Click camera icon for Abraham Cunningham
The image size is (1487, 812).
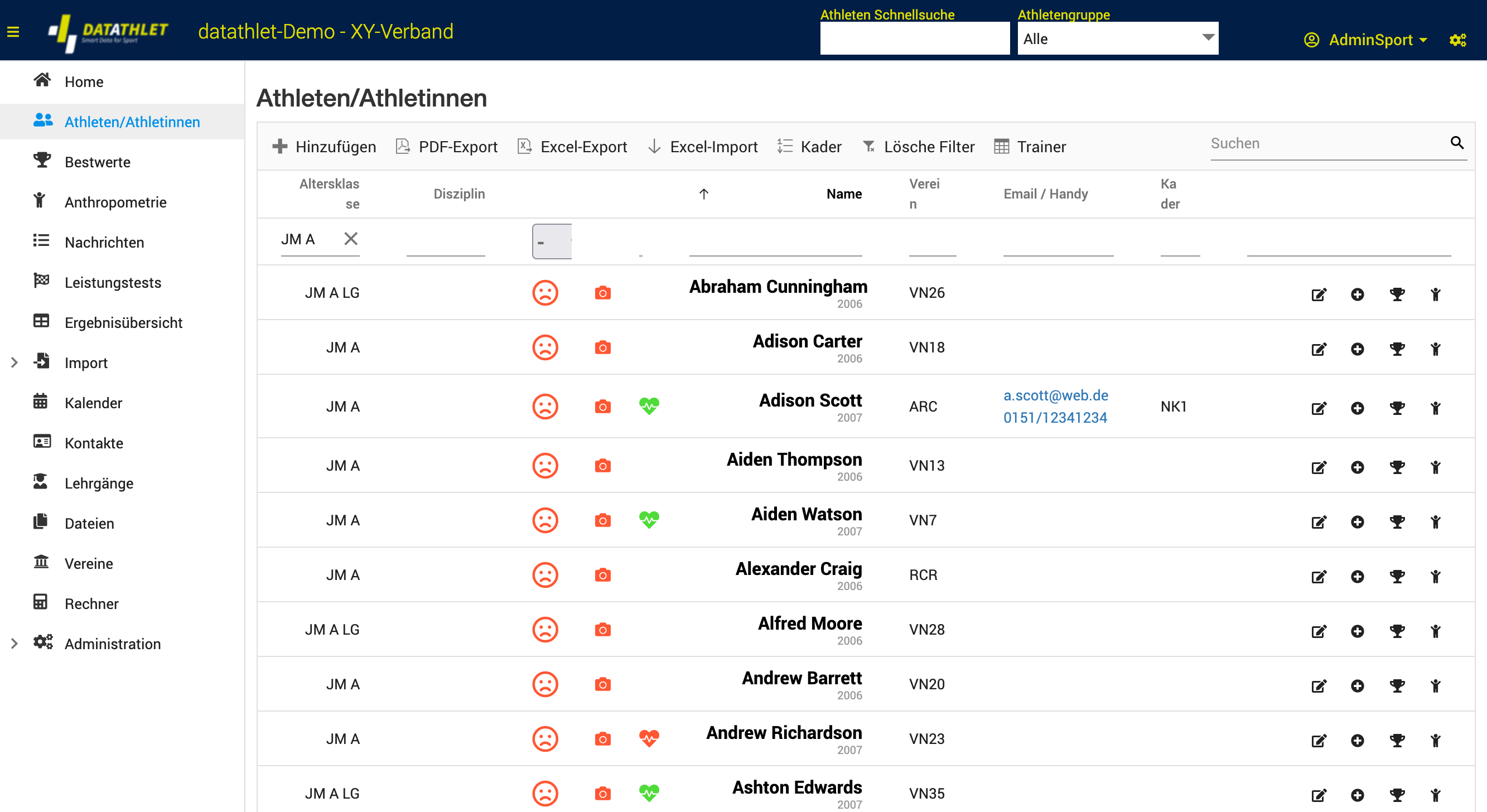tap(602, 293)
